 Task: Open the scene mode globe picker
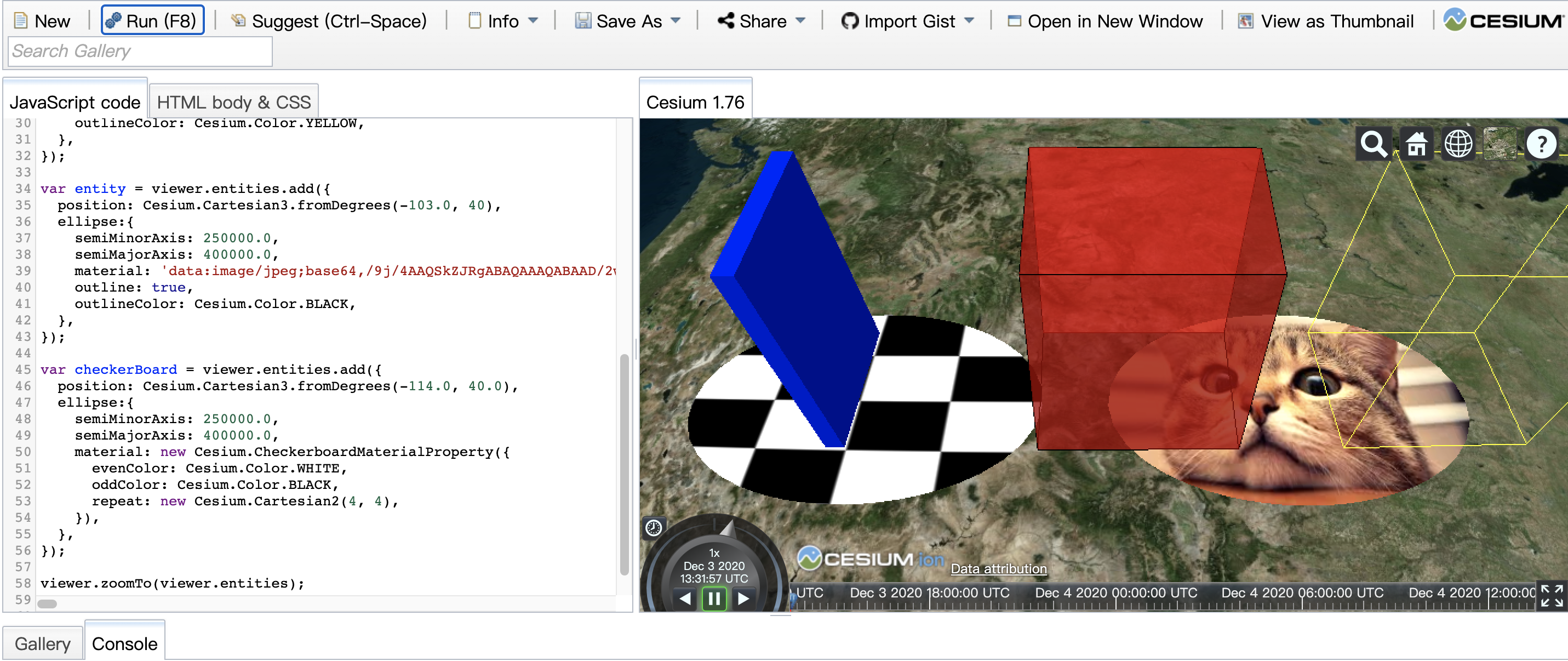tap(1458, 144)
